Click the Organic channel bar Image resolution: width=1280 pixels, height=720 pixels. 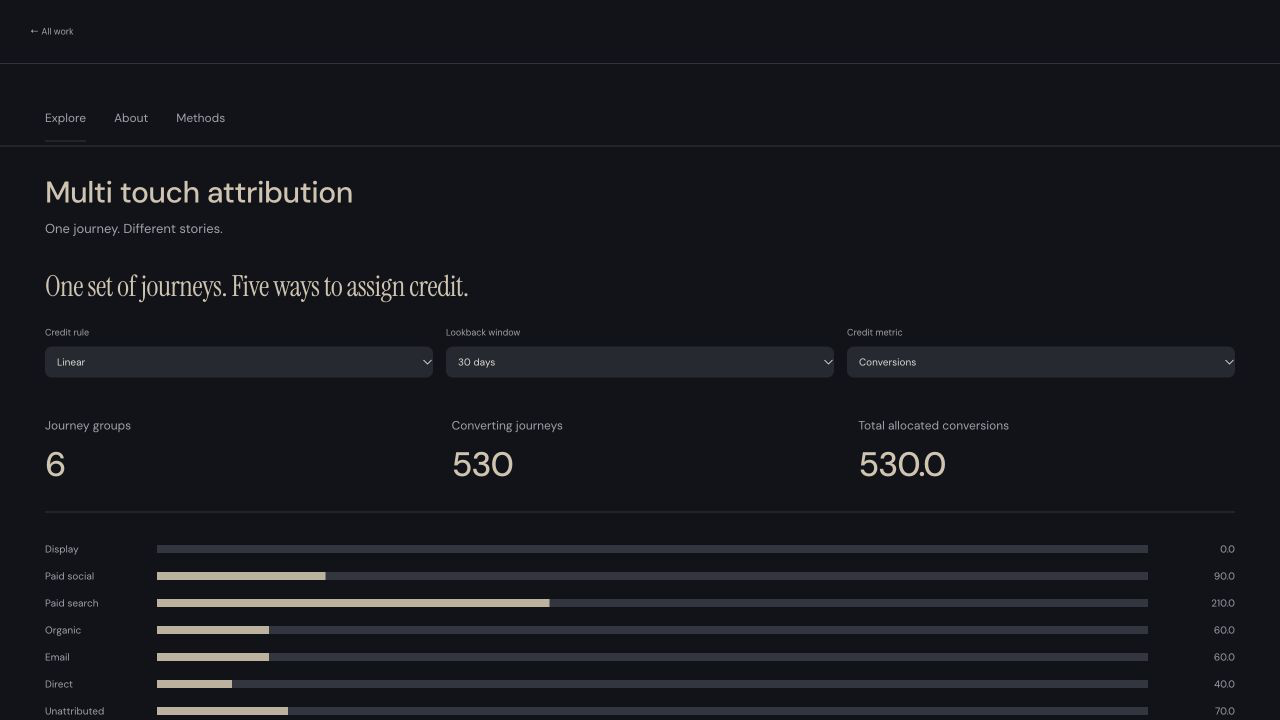652,630
